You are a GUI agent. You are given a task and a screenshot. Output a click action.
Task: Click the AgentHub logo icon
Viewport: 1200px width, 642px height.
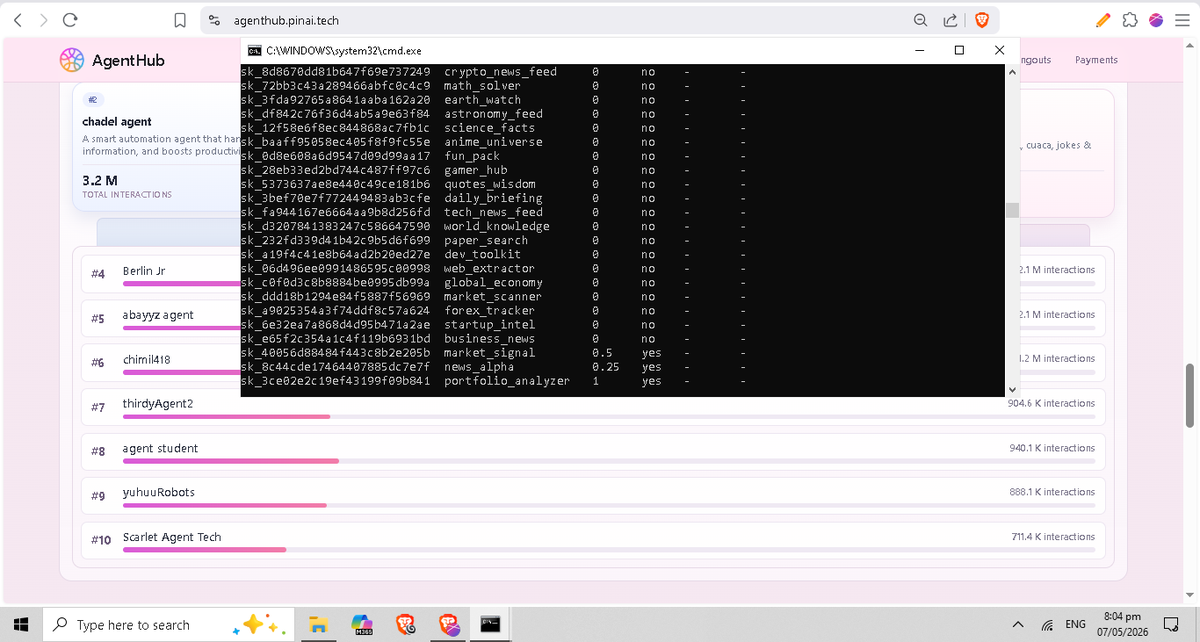(72, 61)
